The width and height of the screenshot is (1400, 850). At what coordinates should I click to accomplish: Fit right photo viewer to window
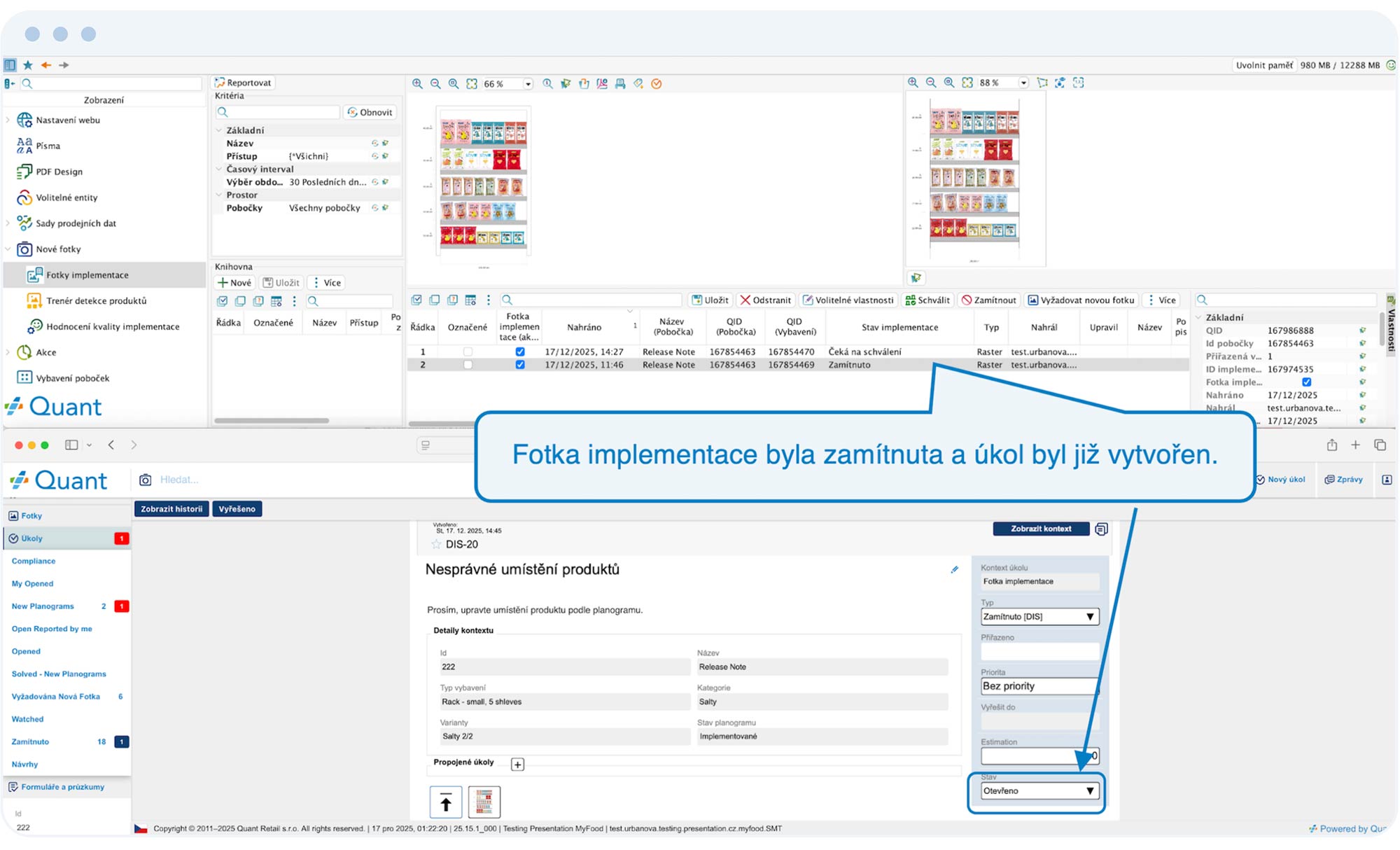(967, 83)
